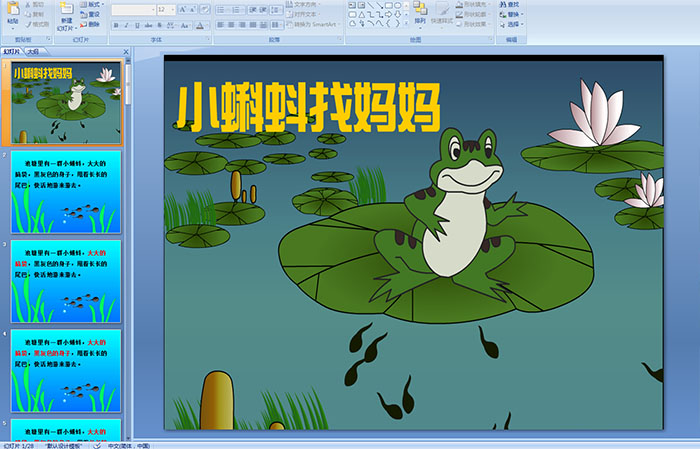Increase the font size with the large A icon
Viewport: 700px width, 449px height.
(183, 9)
